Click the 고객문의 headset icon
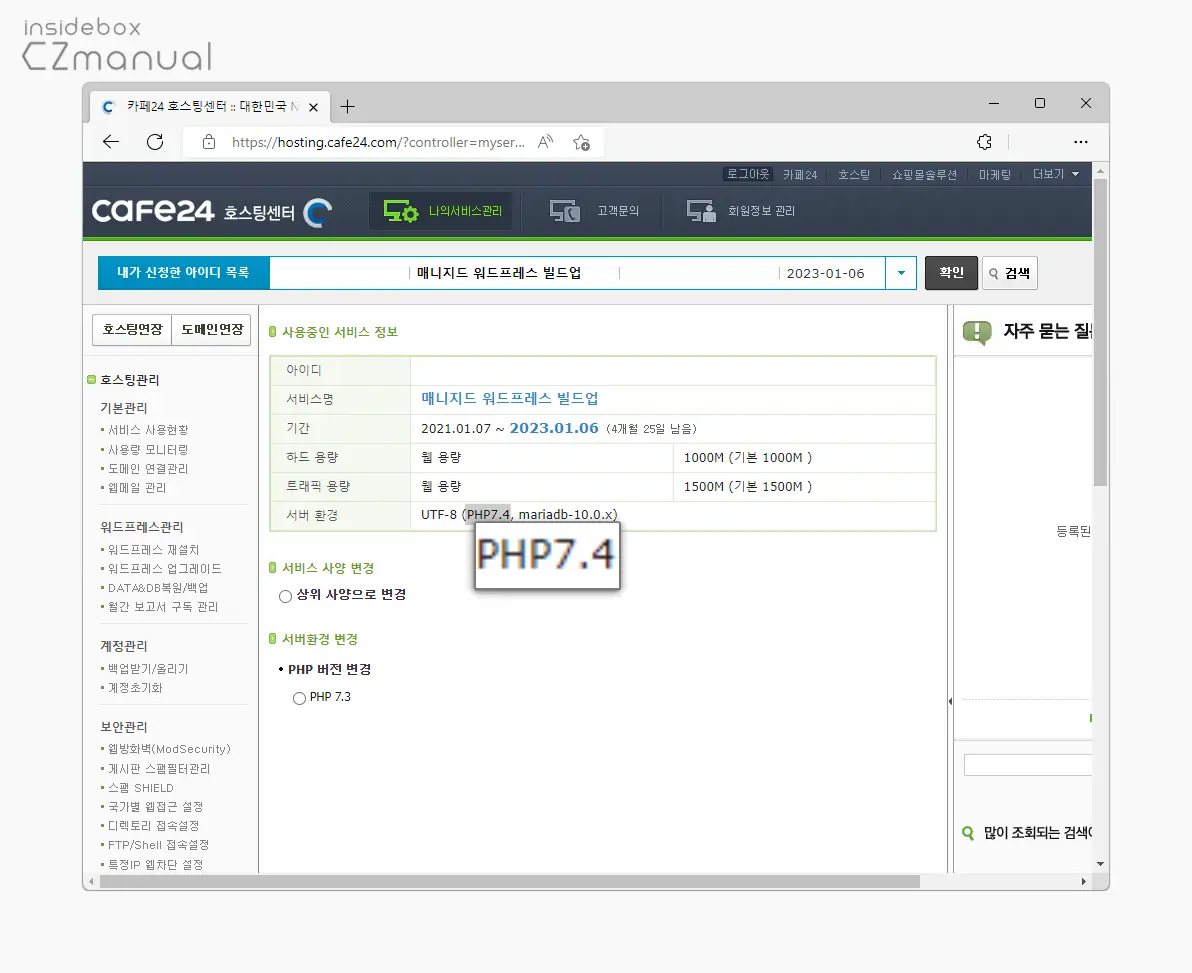The image size is (1192, 973). pos(565,211)
